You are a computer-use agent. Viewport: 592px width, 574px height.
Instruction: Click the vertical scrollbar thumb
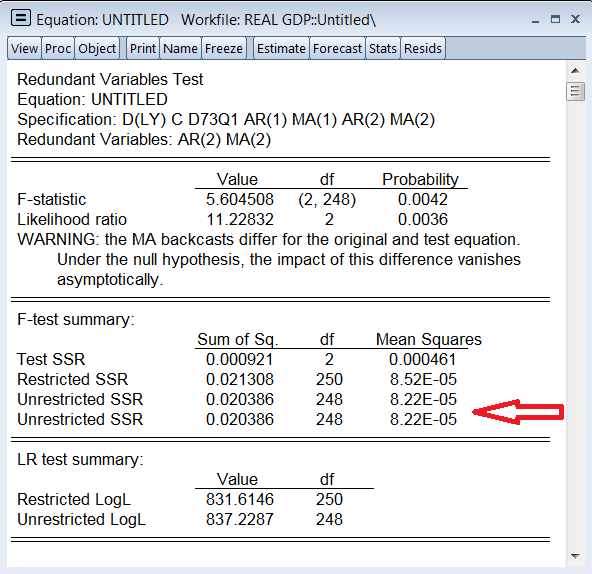tap(575, 91)
